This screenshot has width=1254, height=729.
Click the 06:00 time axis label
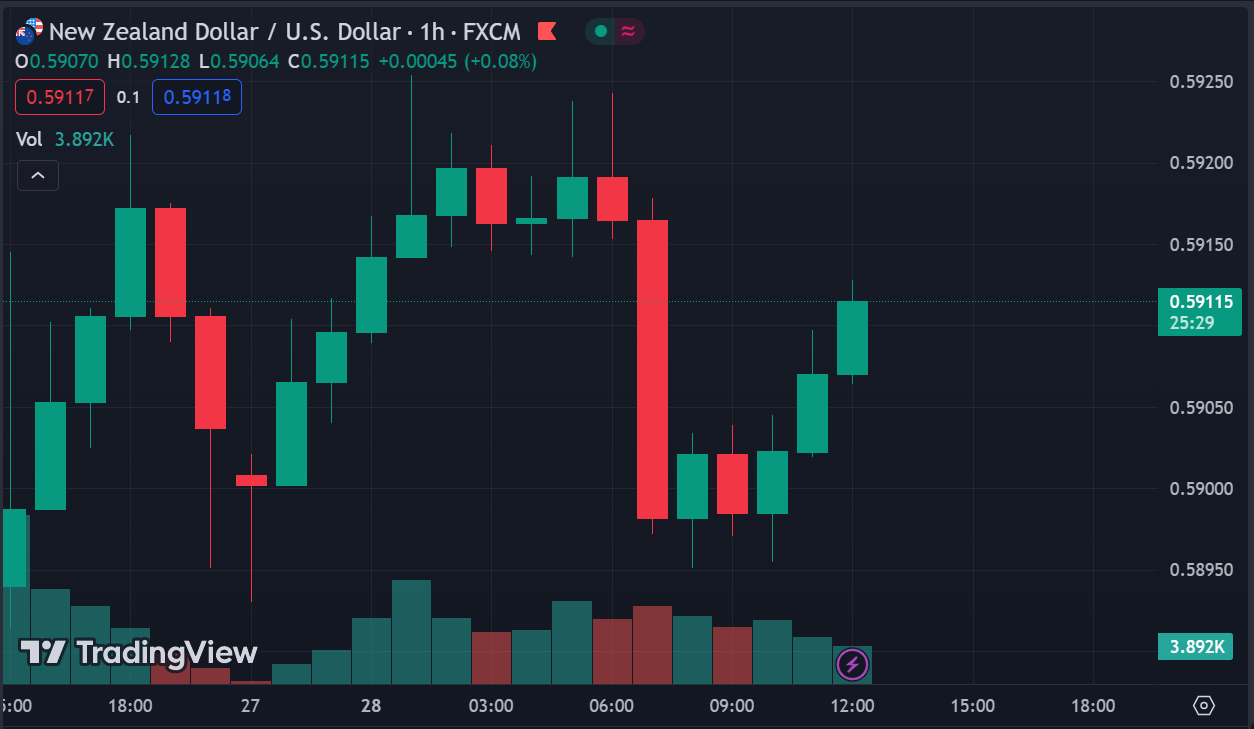611,706
